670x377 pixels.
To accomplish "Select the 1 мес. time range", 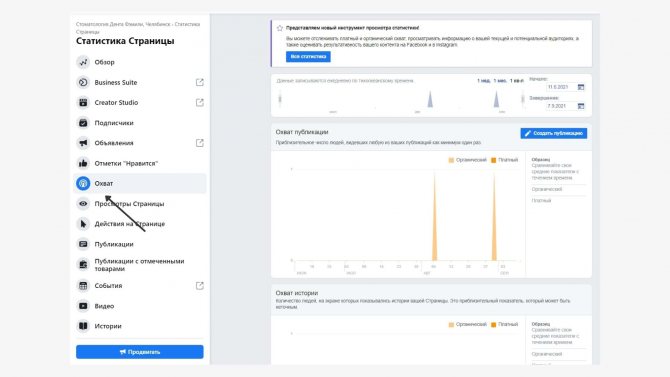I will pyautogui.click(x=500, y=80).
